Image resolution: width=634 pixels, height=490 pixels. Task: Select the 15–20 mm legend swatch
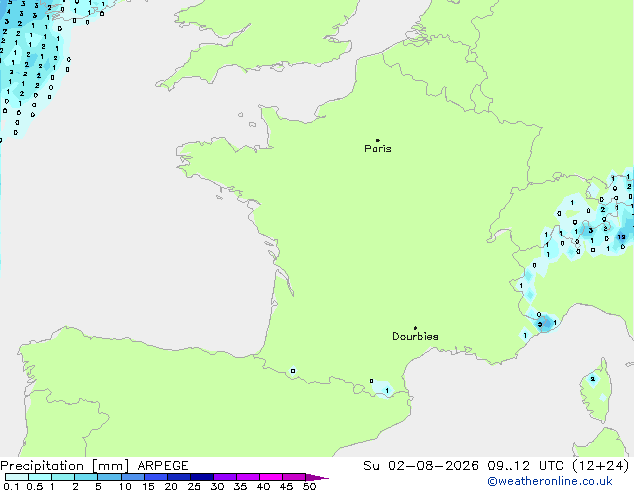(155, 477)
